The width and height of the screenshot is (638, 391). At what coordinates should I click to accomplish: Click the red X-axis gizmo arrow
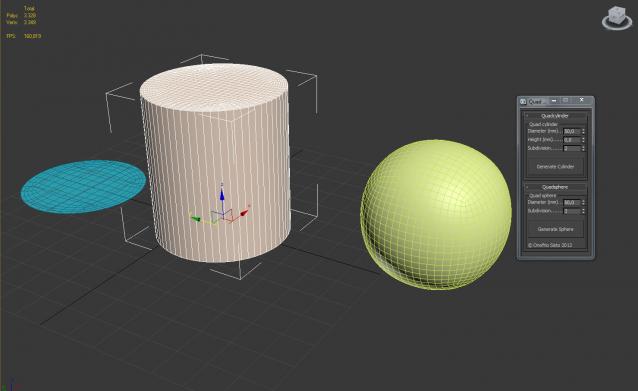[245, 212]
